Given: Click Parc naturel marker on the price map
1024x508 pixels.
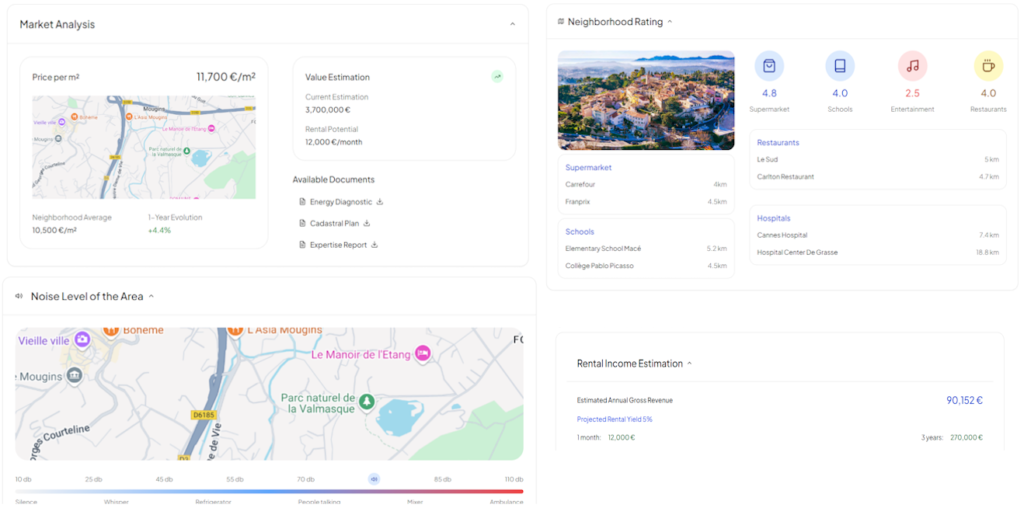Looking at the screenshot, I should pyautogui.click(x=187, y=151).
